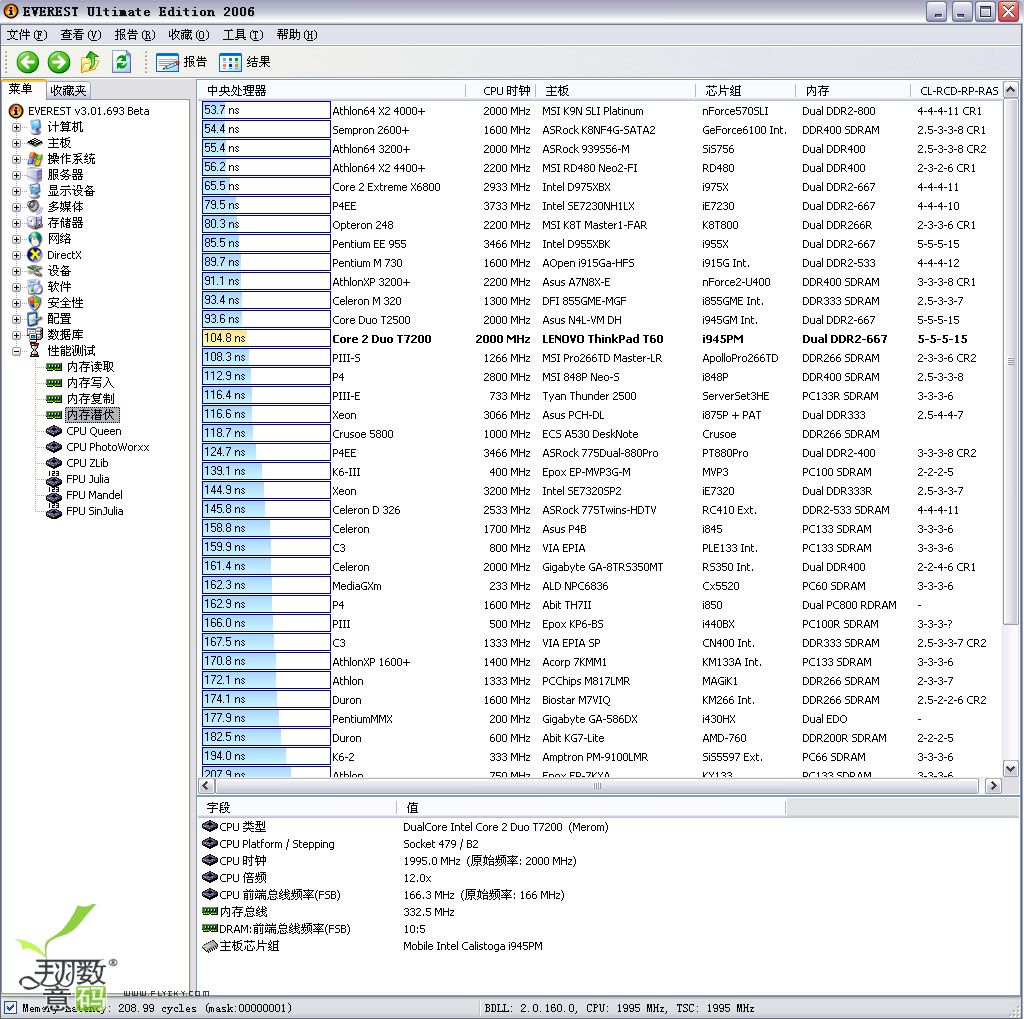Select the Core 2 Duo T7200 result row
Image resolution: width=1024 pixels, height=1019 pixels.
pyautogui.click(x=601, y=339)
